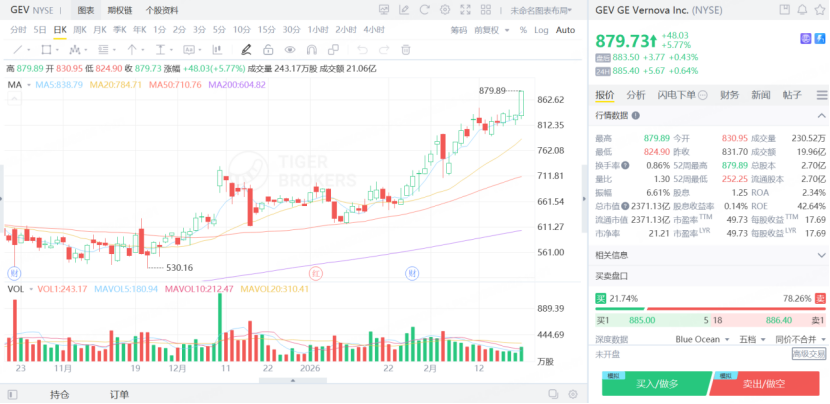Open the 新闻 tab in quote panel
Viewport: 830px width, 404px height.
click(x=761, y=95)
